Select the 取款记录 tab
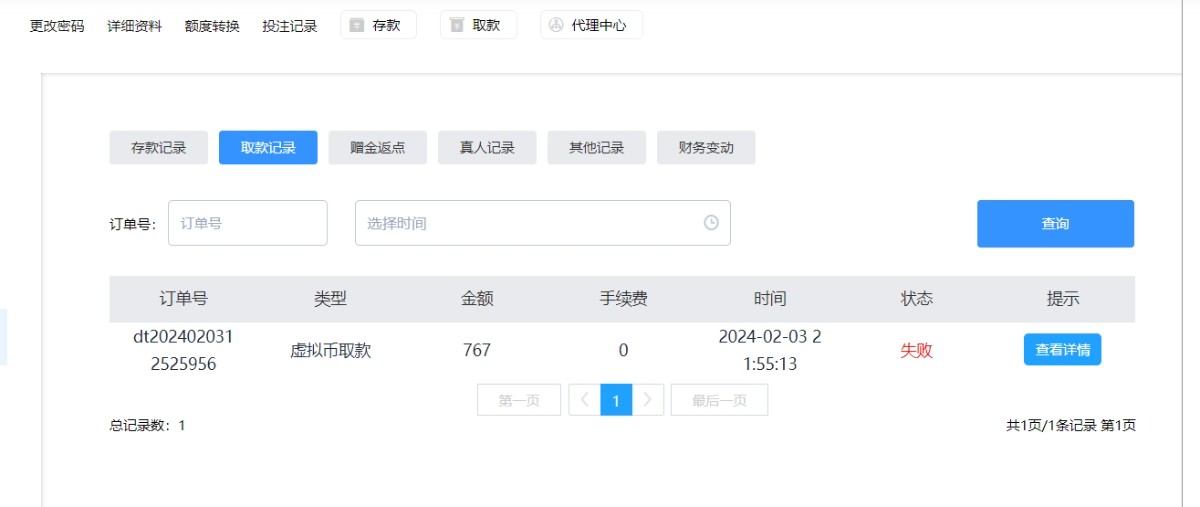 tap(268, 148)
